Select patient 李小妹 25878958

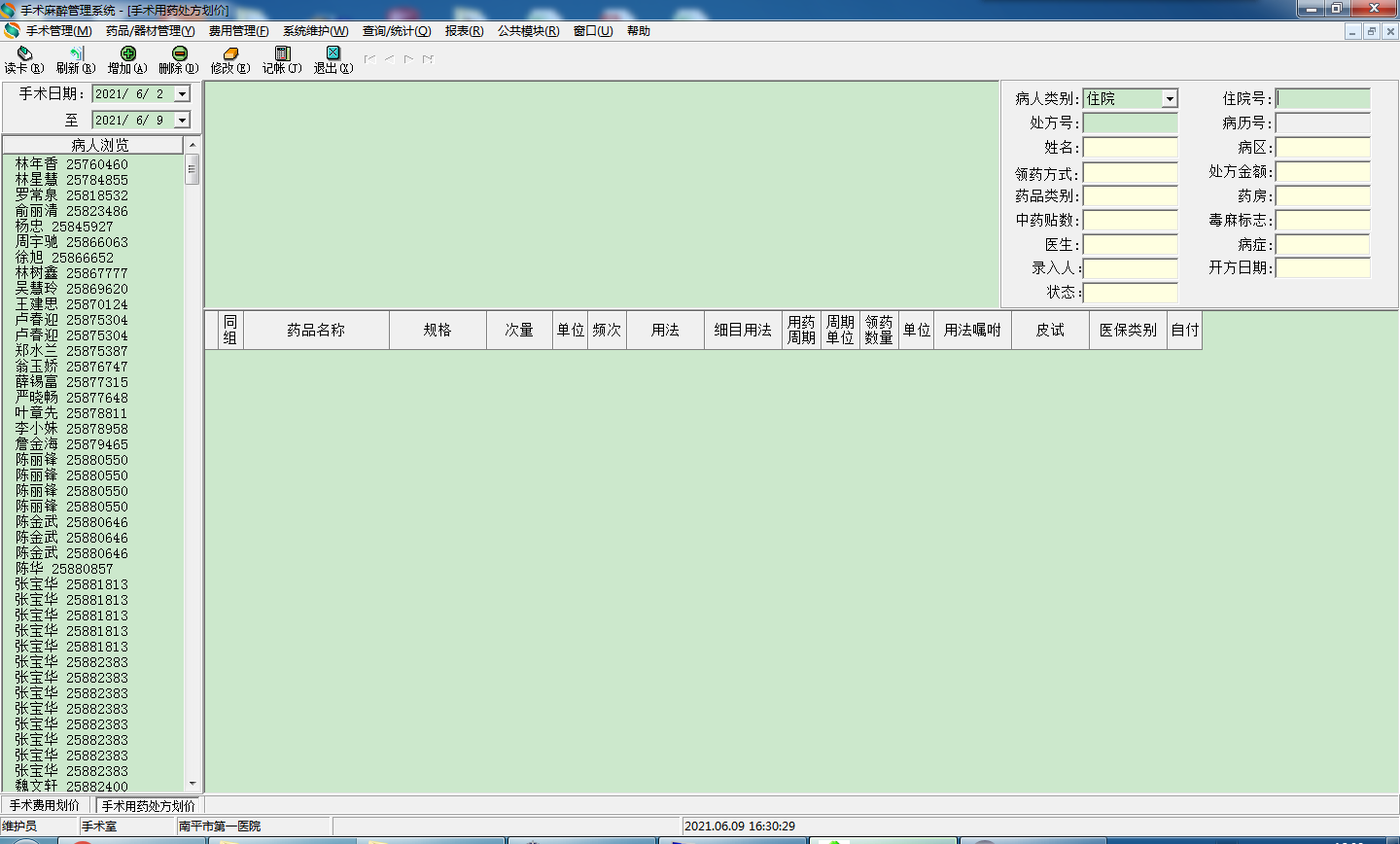tap(71, 429)
